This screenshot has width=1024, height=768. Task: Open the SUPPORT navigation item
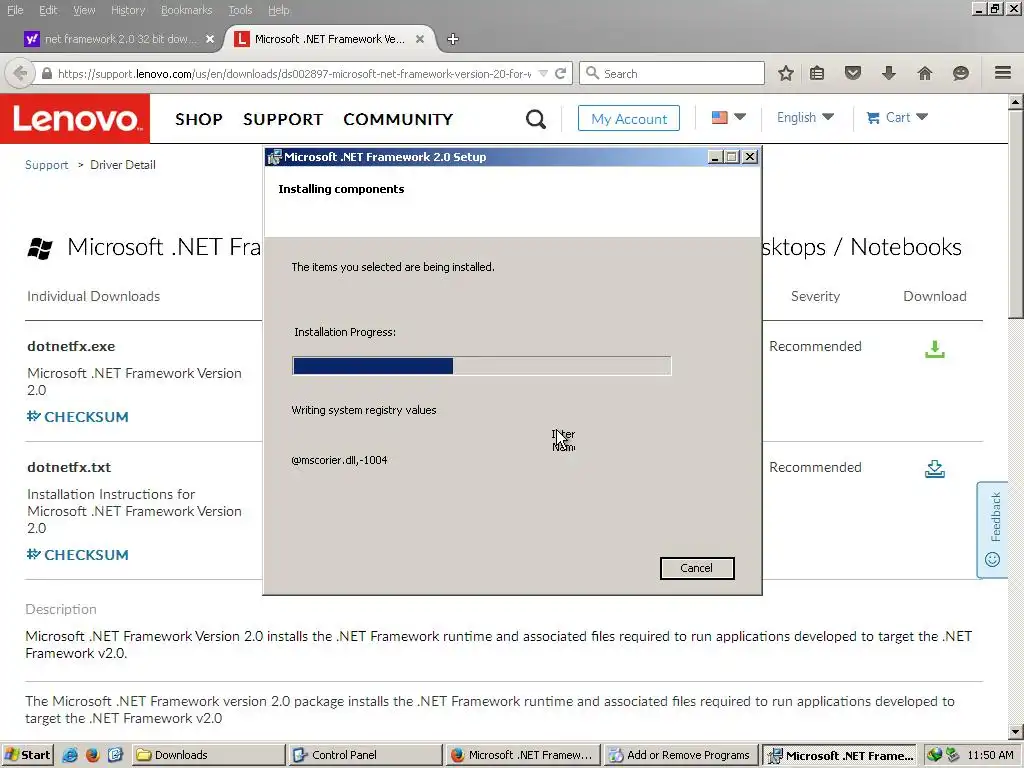[283, 120]
